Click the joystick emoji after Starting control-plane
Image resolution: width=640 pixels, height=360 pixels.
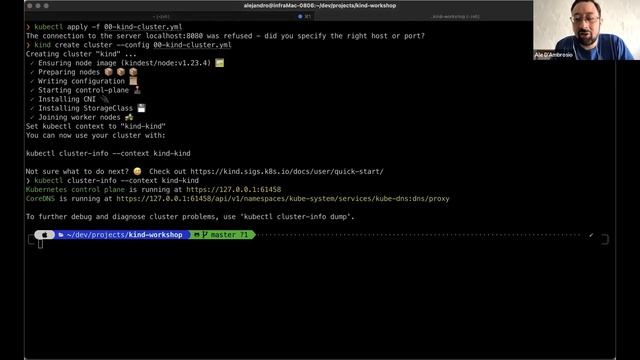(137, 90)
